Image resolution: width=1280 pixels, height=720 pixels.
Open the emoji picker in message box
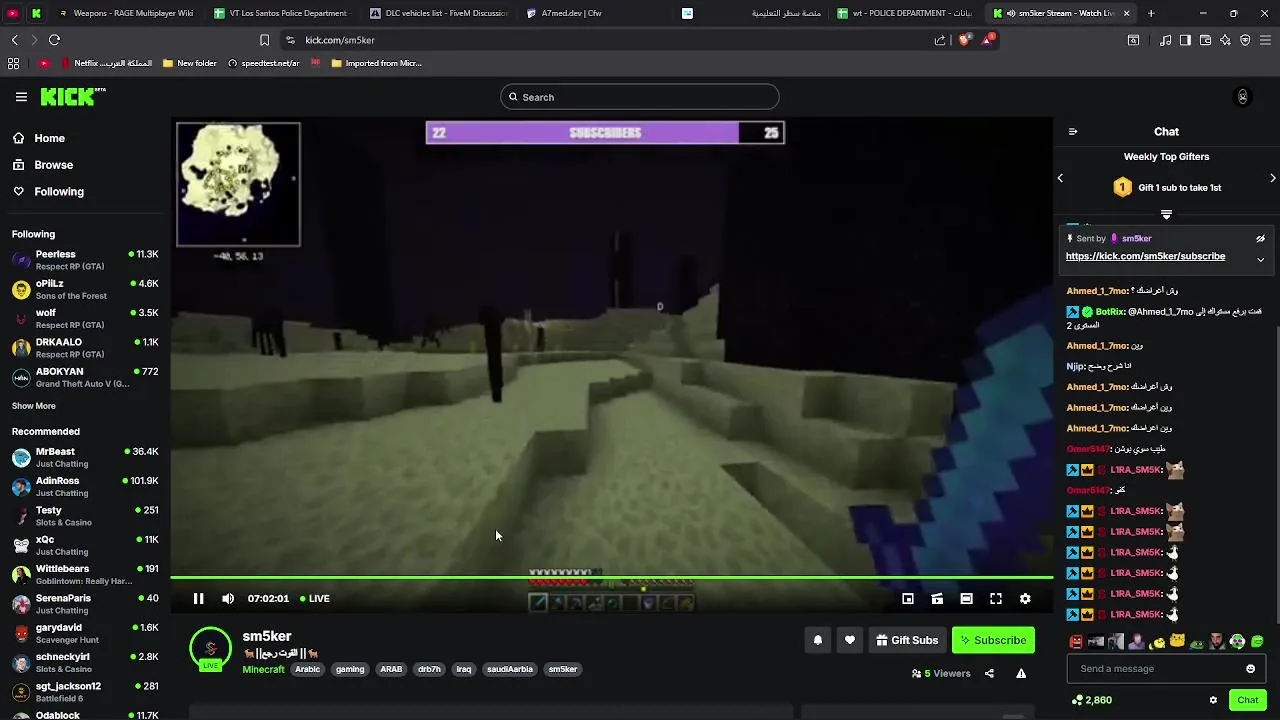tap(1250, 669)
